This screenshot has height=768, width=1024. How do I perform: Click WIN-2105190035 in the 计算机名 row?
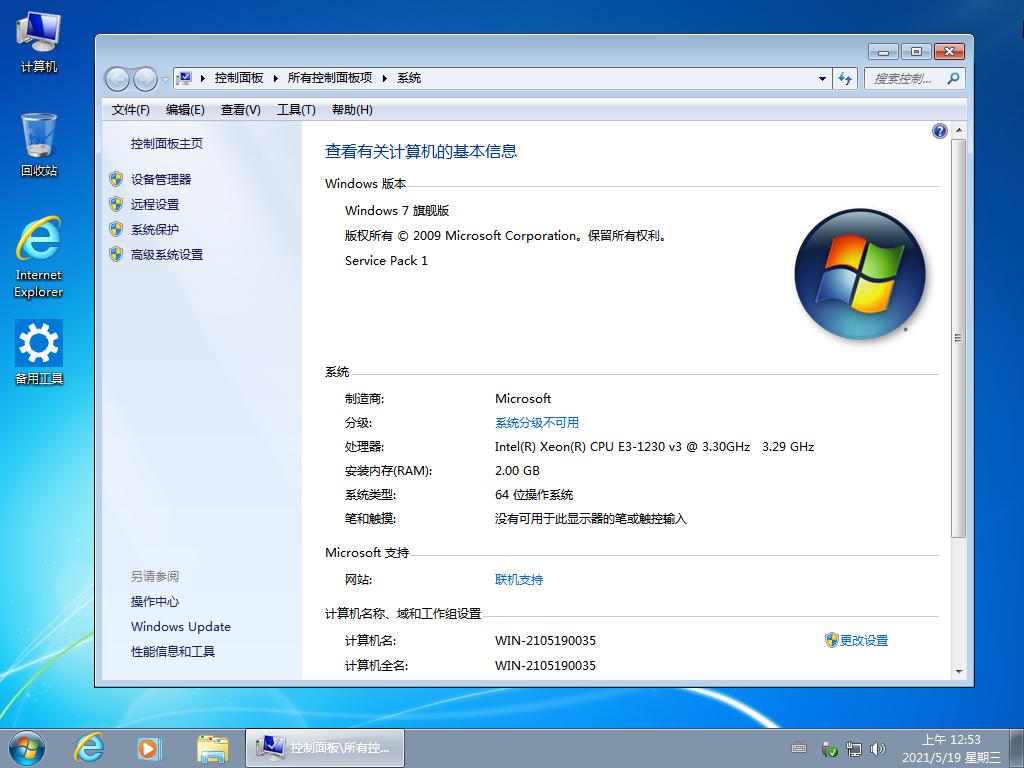(545, 641)
